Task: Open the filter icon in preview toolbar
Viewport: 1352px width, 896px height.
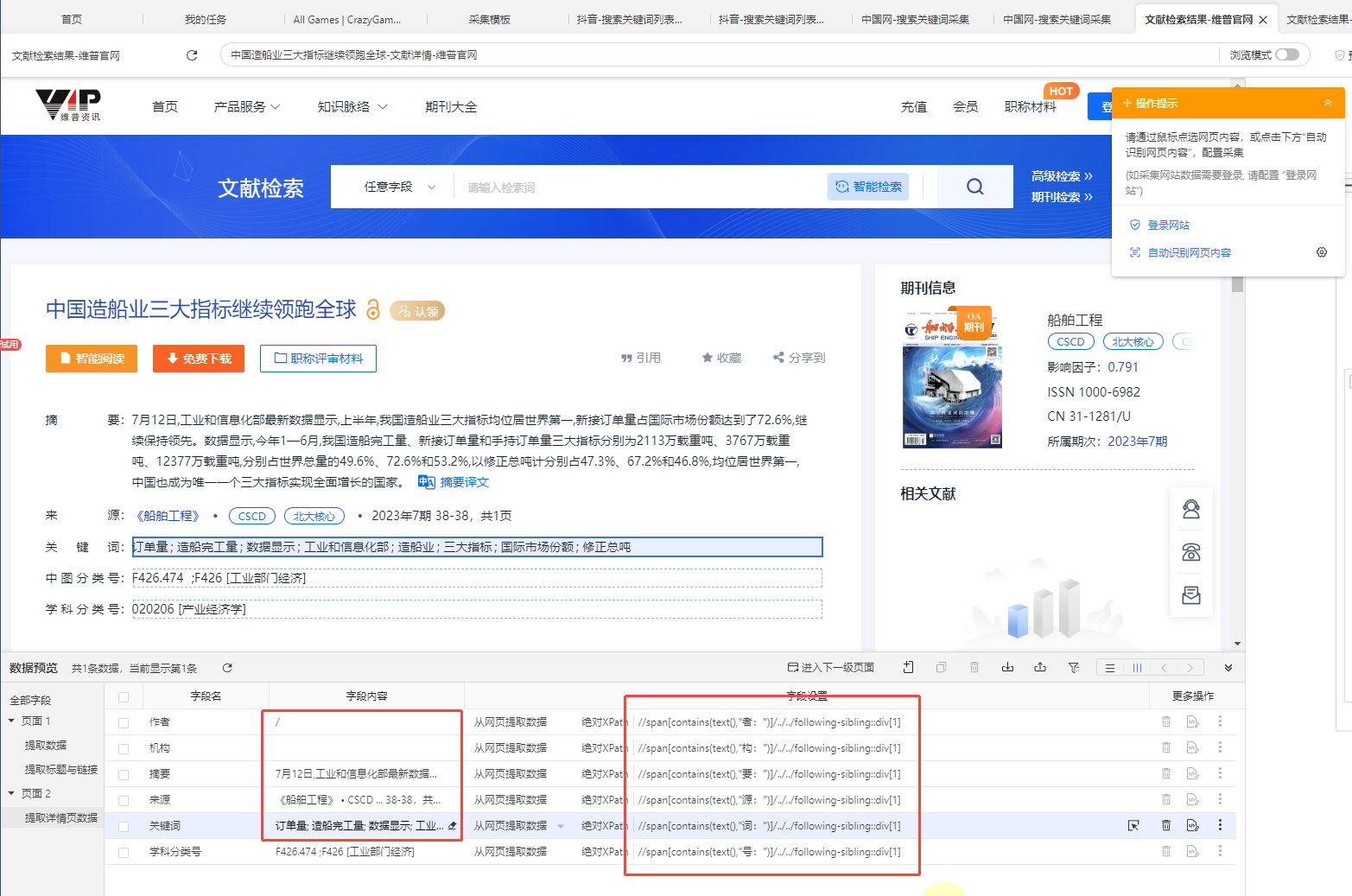Action: [x=1074, y=667]
